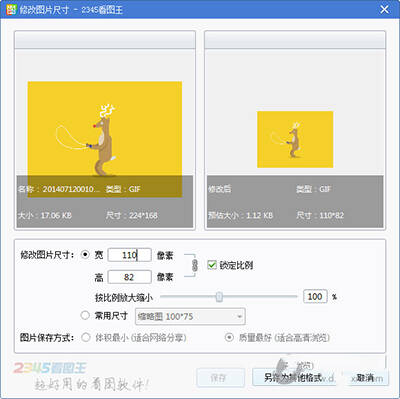Click the 2345看图王 logo at bottom left
This screenshot has height=399, width=400.
pyautogui.click(x=50, y=368)
